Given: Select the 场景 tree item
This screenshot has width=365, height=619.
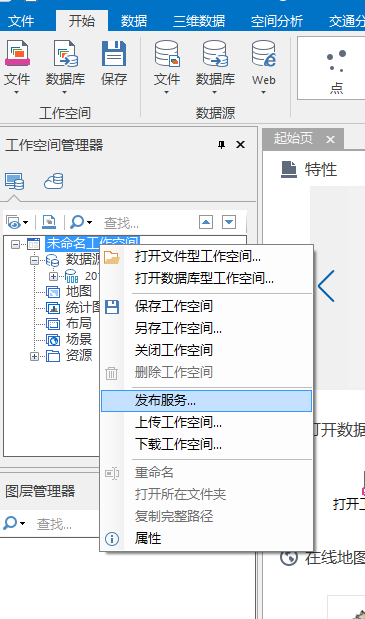Looking at the screenshot, I should coord(79,339).
